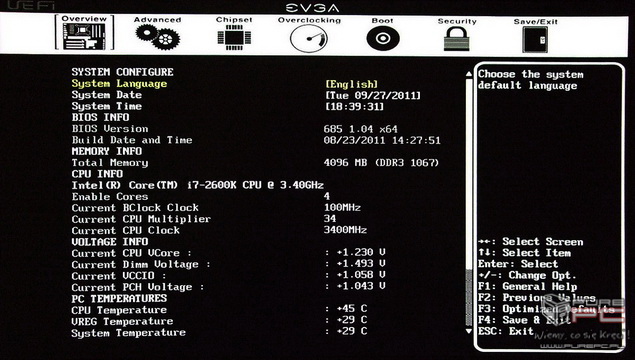The width and height of the screenshot is (635, 360).
Task: Click the F1: General Help hint
Action: 527,287
